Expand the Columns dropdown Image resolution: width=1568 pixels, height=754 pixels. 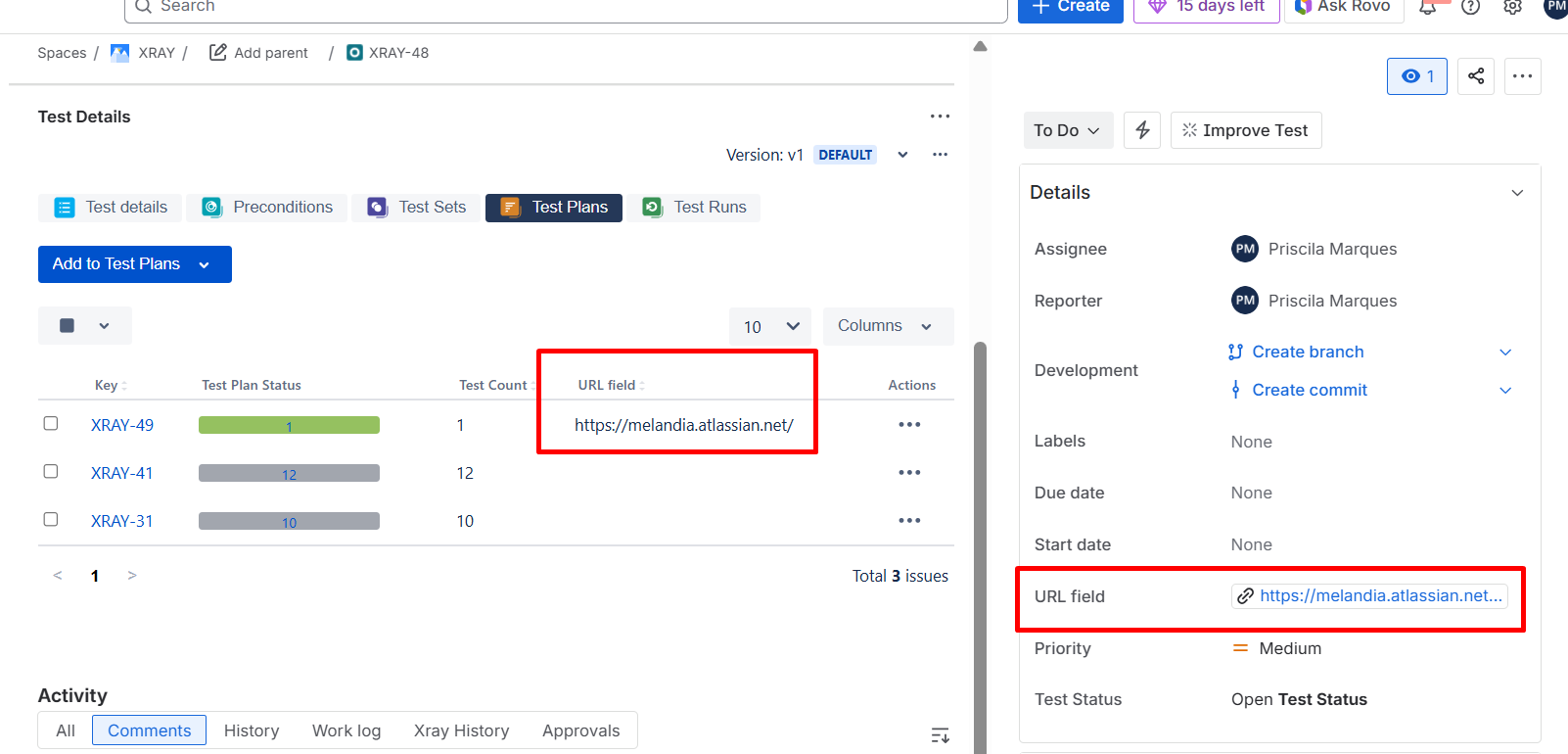point(887,326)
